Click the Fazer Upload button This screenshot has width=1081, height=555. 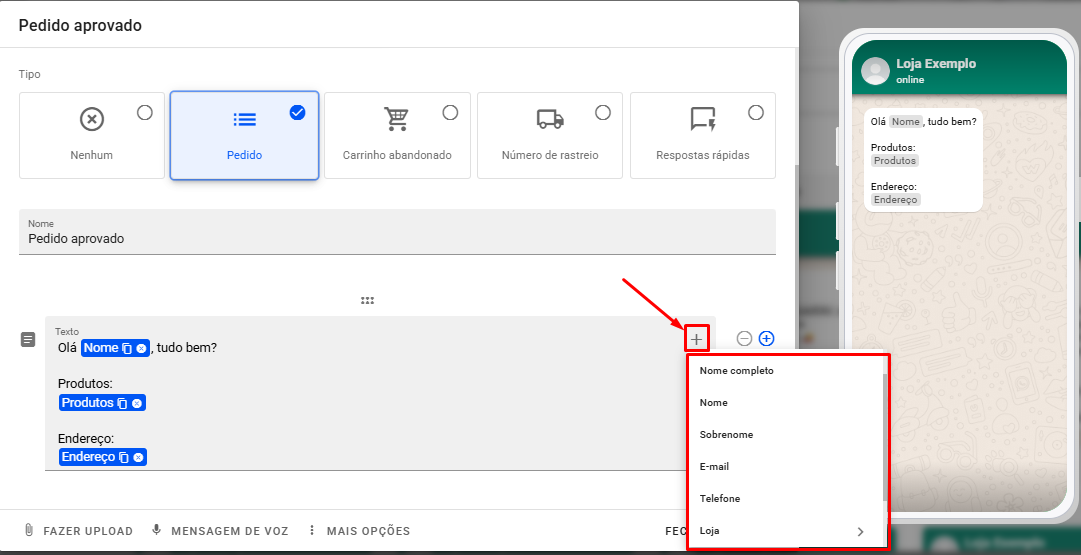(78, 531)
